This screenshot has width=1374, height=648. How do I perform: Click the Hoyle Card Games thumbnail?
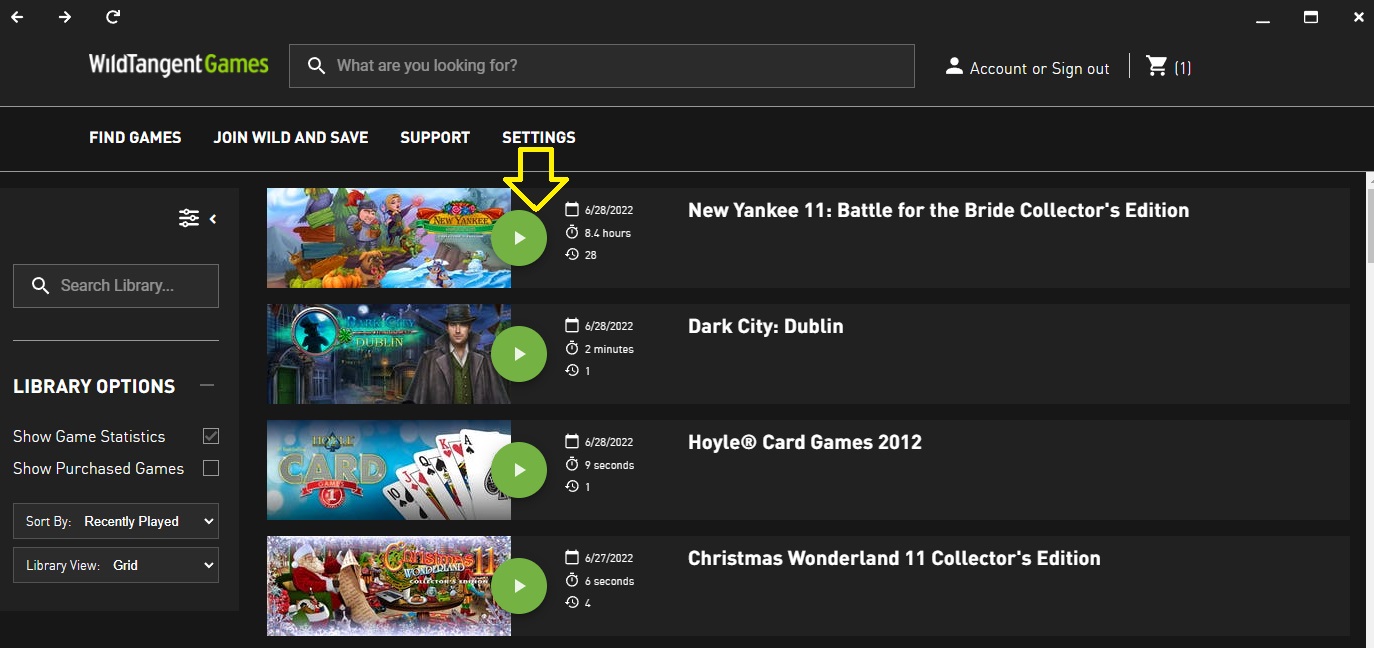click(389, 470)
